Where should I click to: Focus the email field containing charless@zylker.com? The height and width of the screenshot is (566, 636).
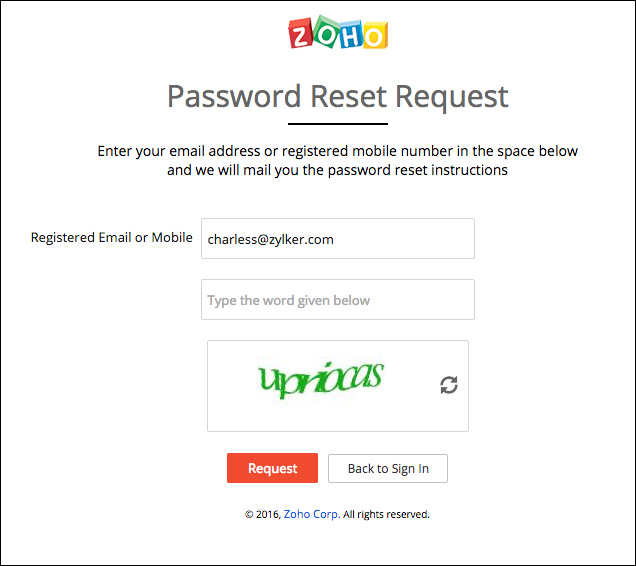(x=337, y=239)
